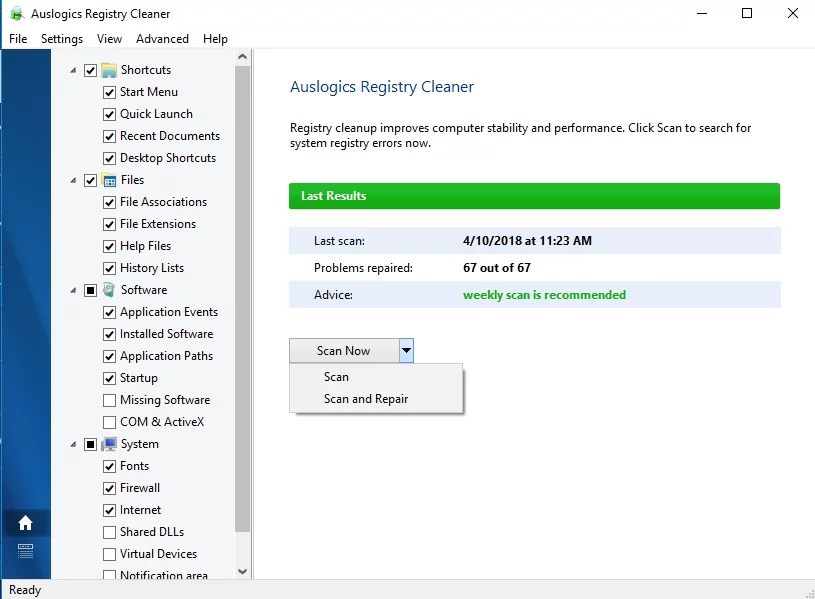Tick the COM & ActiveX checkbox
Viewport: 815px width, 599px height.
tap(109, 422)
